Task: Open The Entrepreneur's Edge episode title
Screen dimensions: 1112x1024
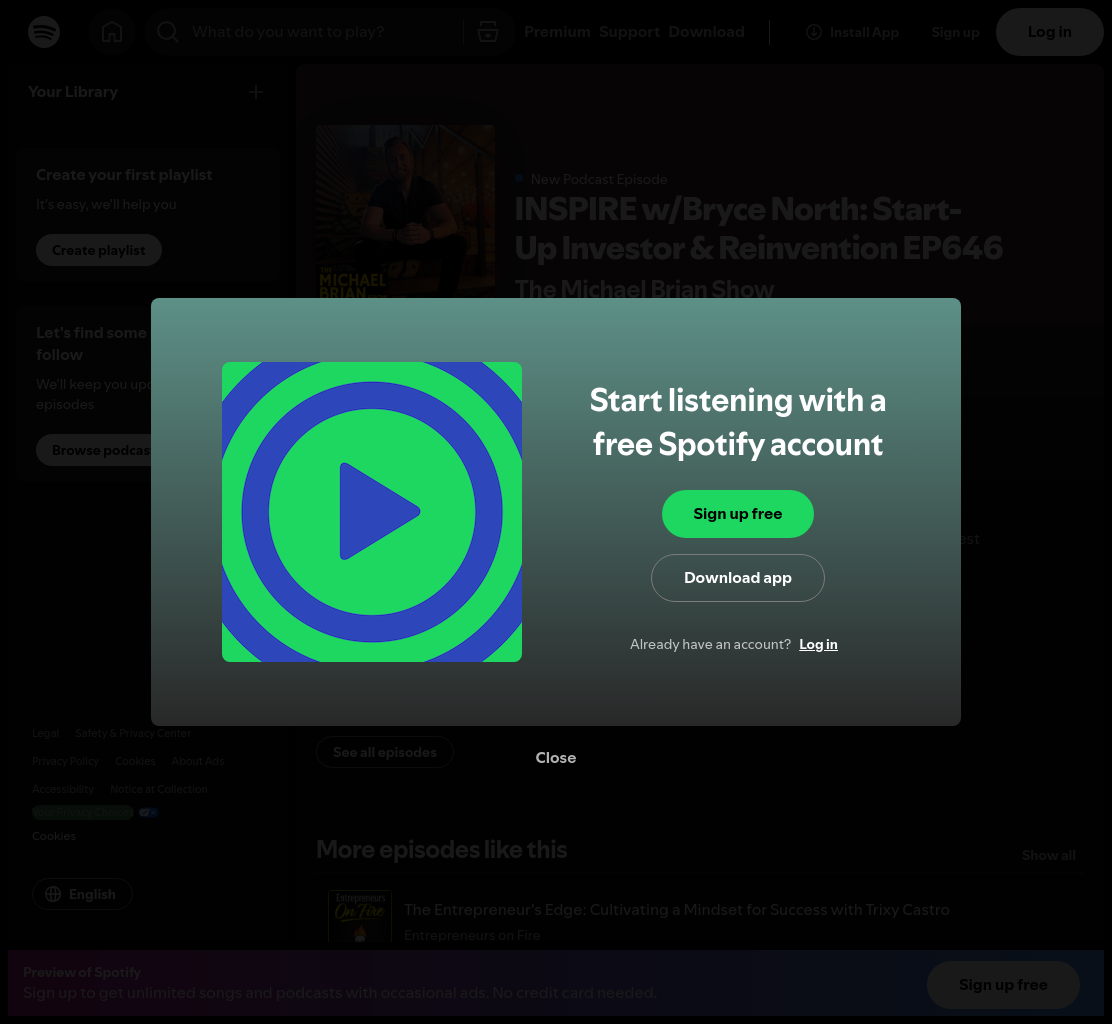Action: (x=677, y=910)
